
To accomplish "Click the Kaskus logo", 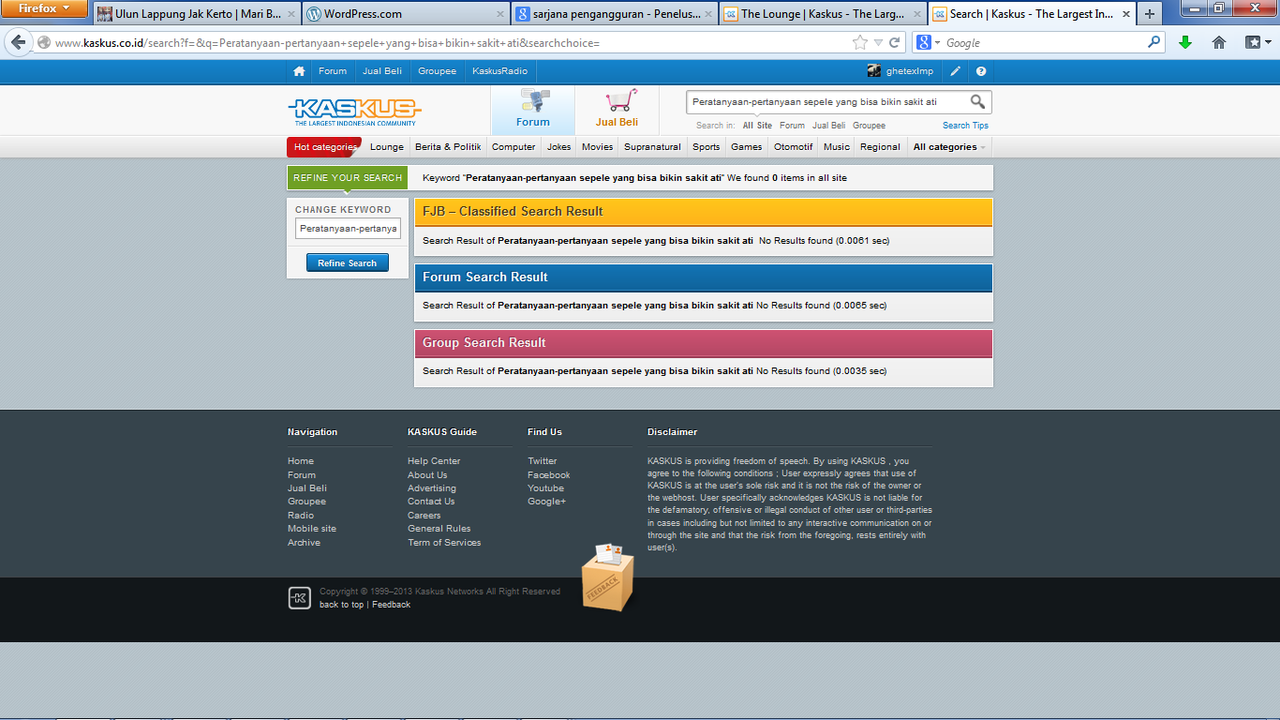I will click(x=355, y=111).
